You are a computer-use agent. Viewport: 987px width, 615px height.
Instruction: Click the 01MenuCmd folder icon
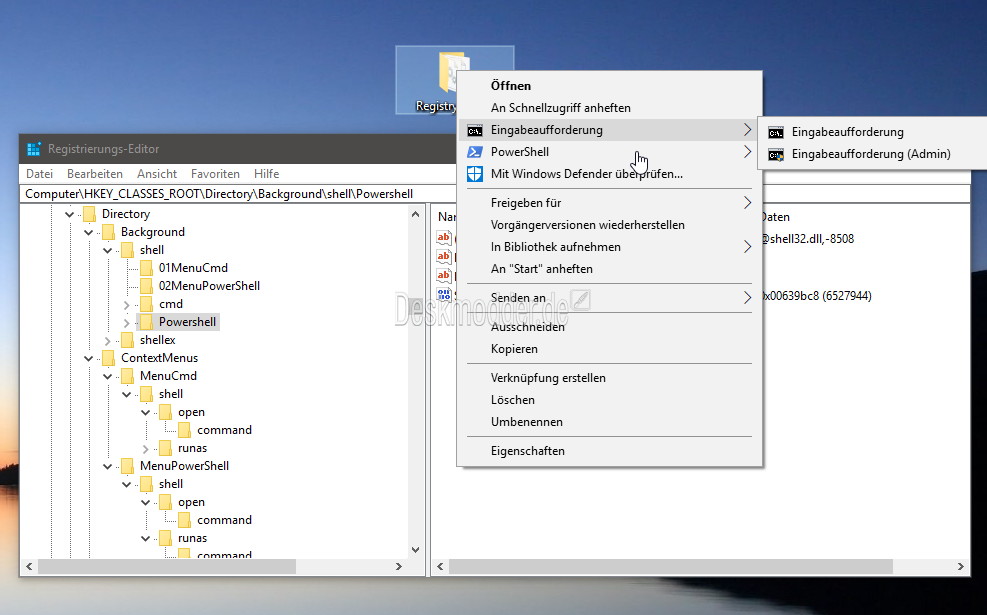tap(146, 268)
